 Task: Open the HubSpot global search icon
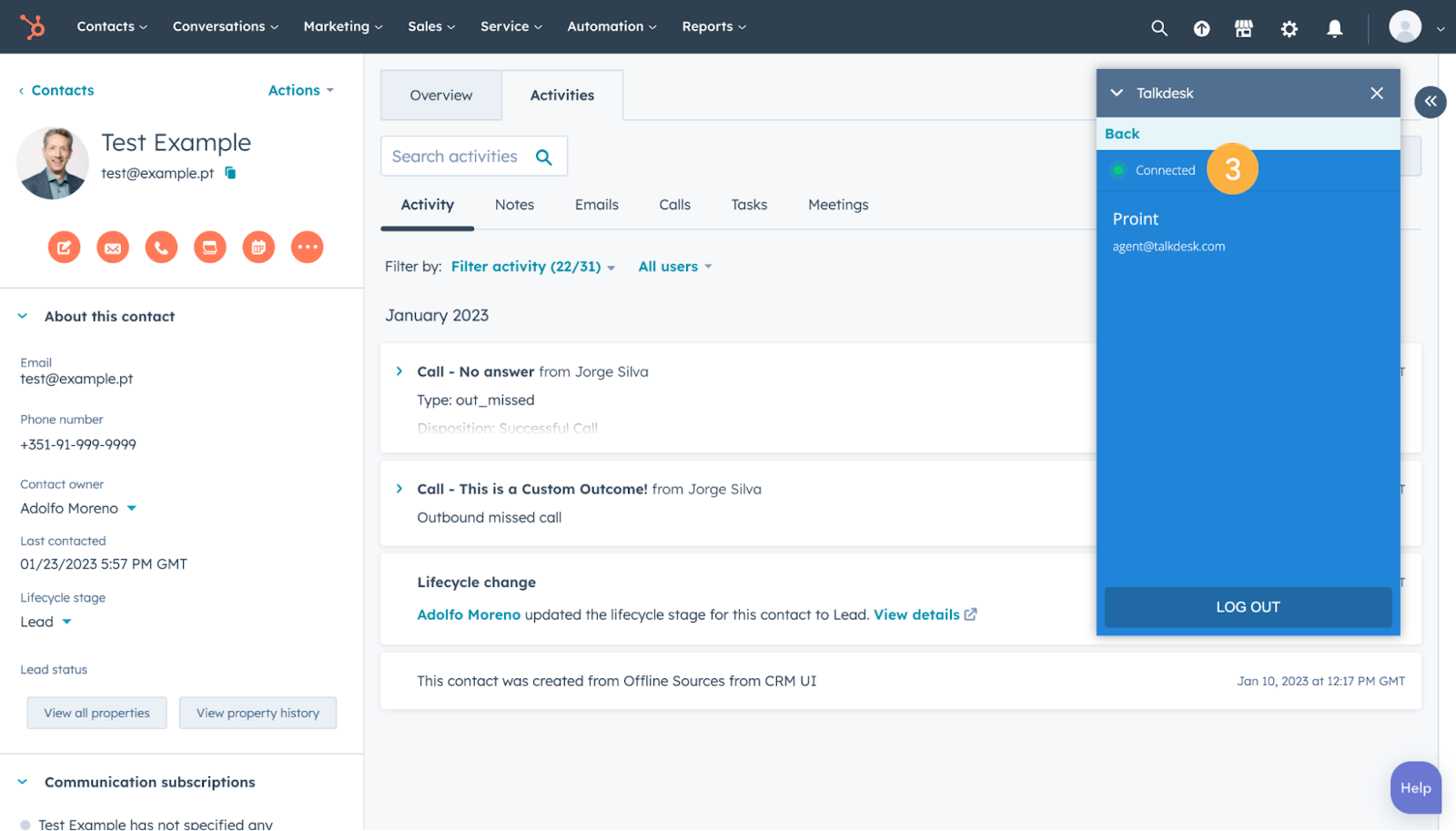pyautogui.click(x=1158, y=28)
